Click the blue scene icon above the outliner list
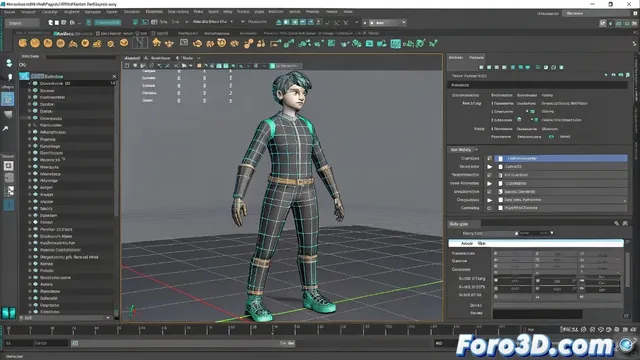640x360 pixels. (x=24, y=76)
